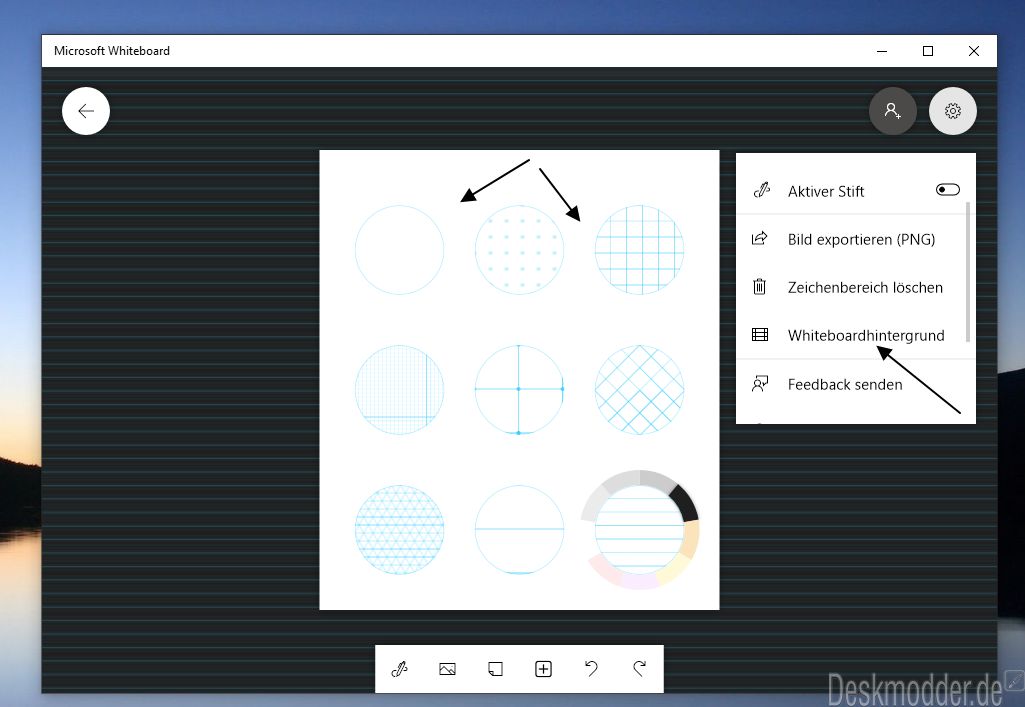This screenshot has height=707, width=1025.
Task: Click the Aktiver Stift menu label
Action: click(x=826, y=191)
